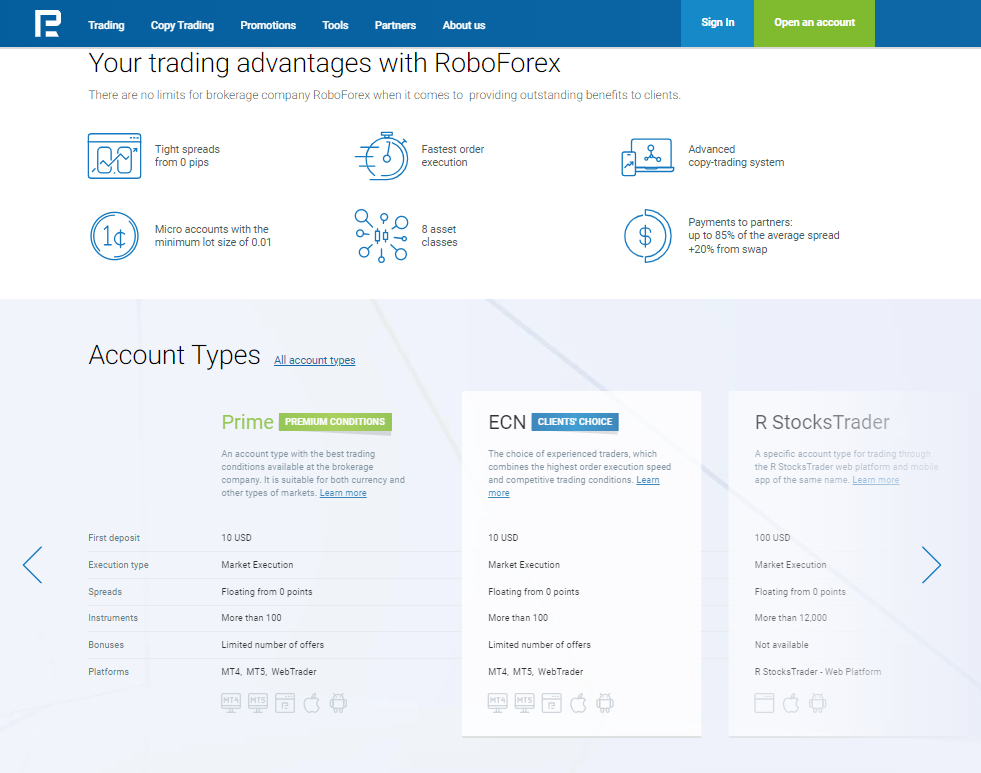Click the right arrow to view more account types
The width and height of the screenshot is (981, 773).
(x=931, y=565)
